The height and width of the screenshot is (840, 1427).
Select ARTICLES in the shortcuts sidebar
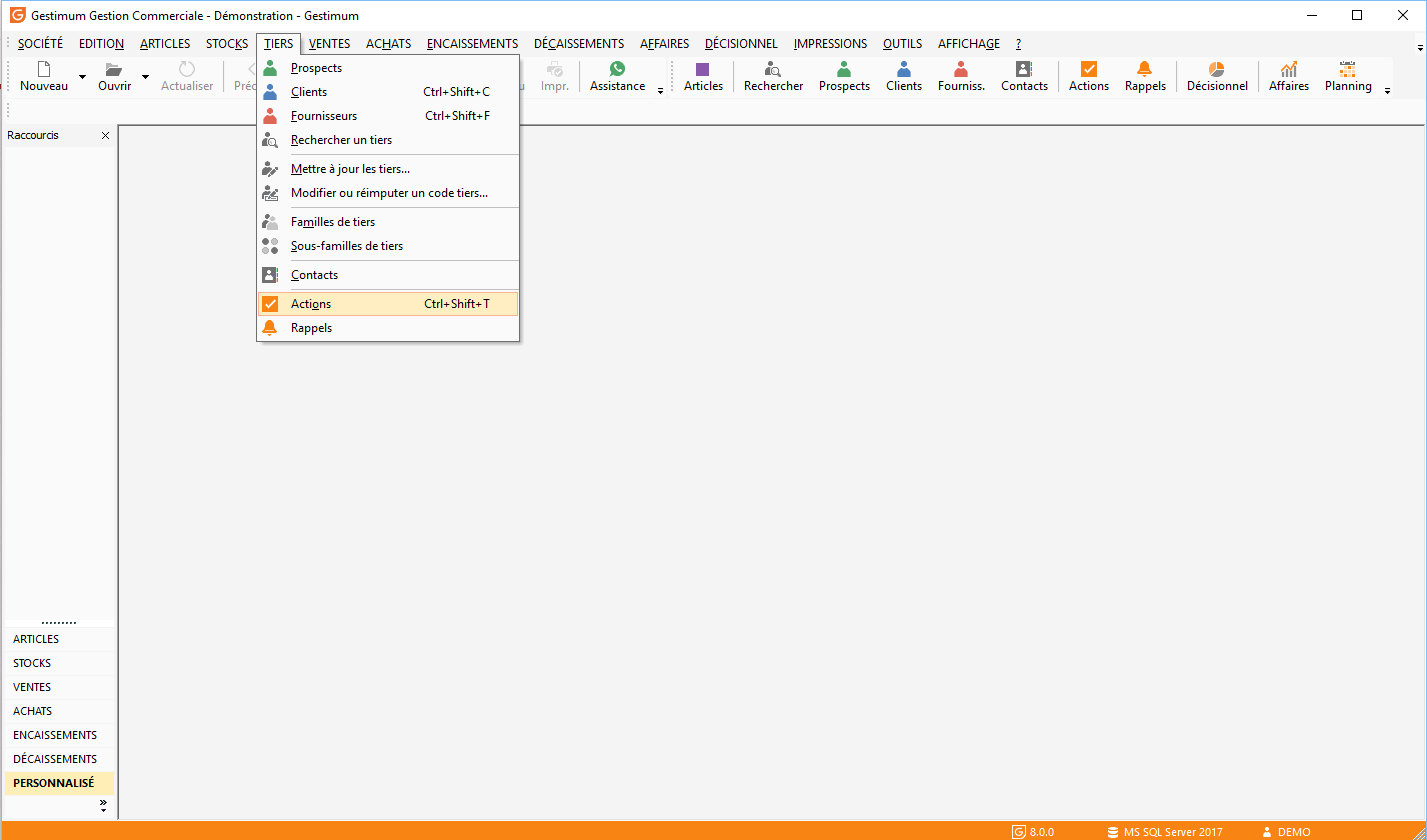pos(59,639)
